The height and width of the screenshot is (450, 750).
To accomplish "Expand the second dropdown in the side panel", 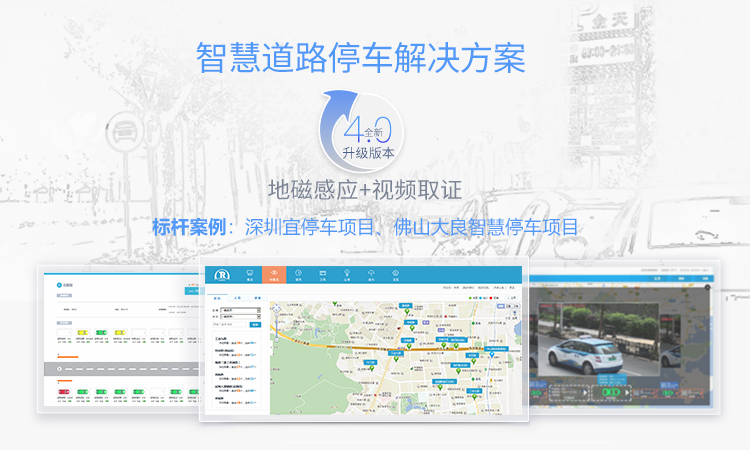I will [x=240, y=317].
